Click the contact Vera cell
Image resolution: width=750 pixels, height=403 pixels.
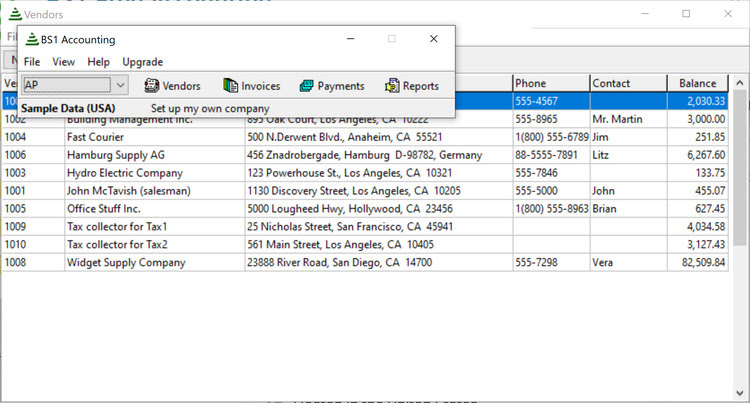(629, 262)
